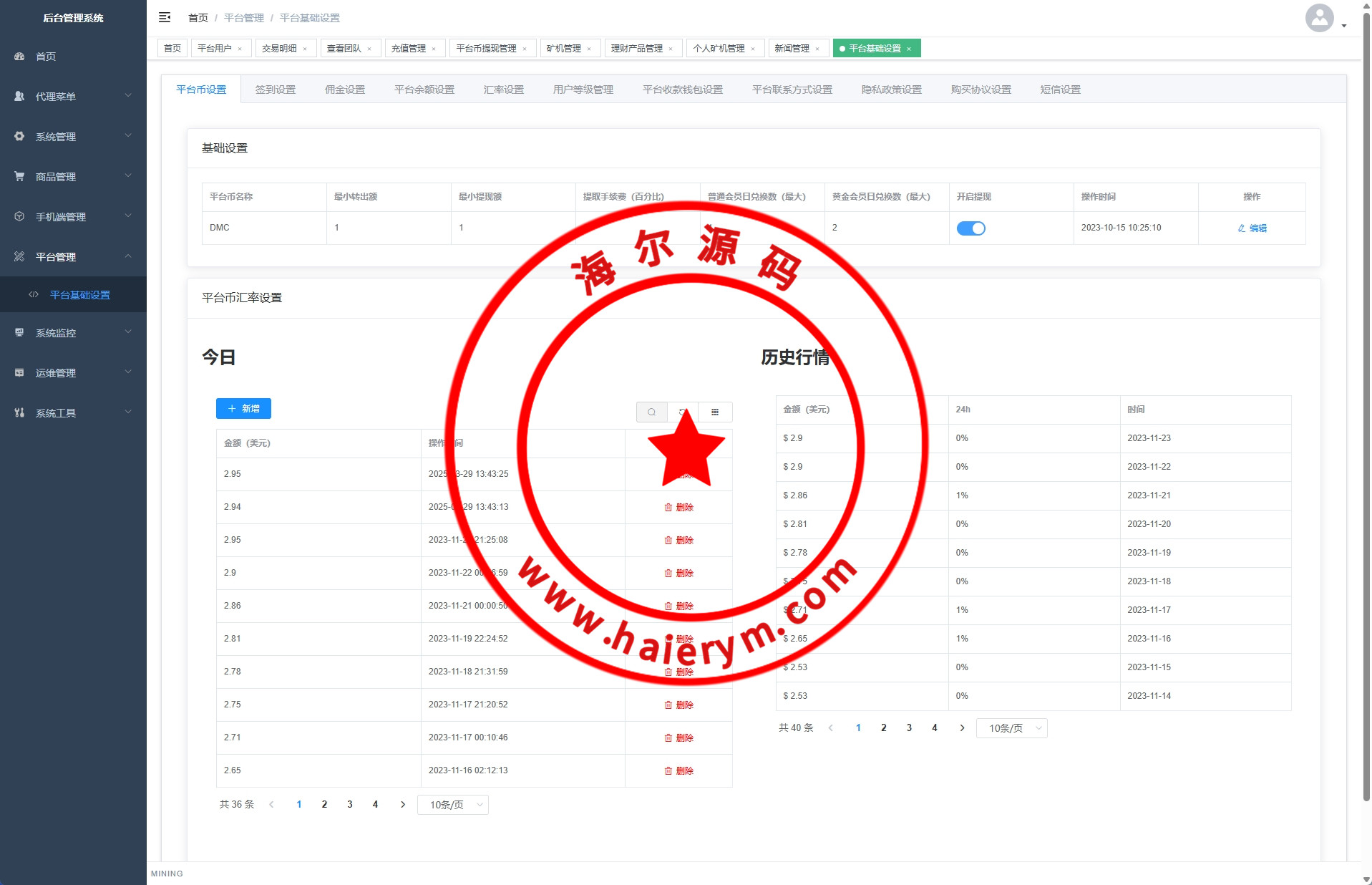
Task: Collapse the sidebar with the hamburger icon
Action: click(165, 17)
